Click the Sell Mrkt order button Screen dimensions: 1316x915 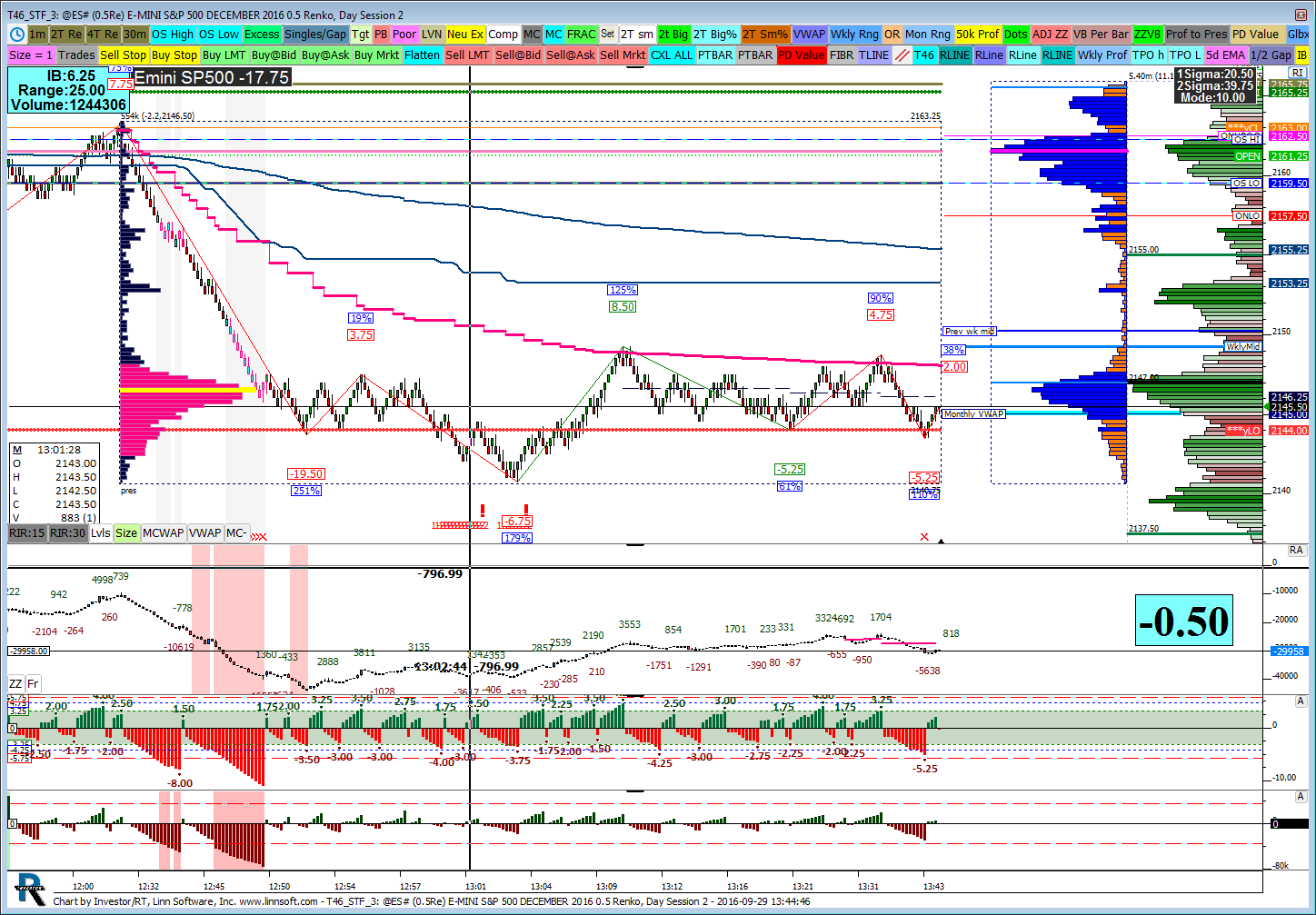click(x=623, y=55)
